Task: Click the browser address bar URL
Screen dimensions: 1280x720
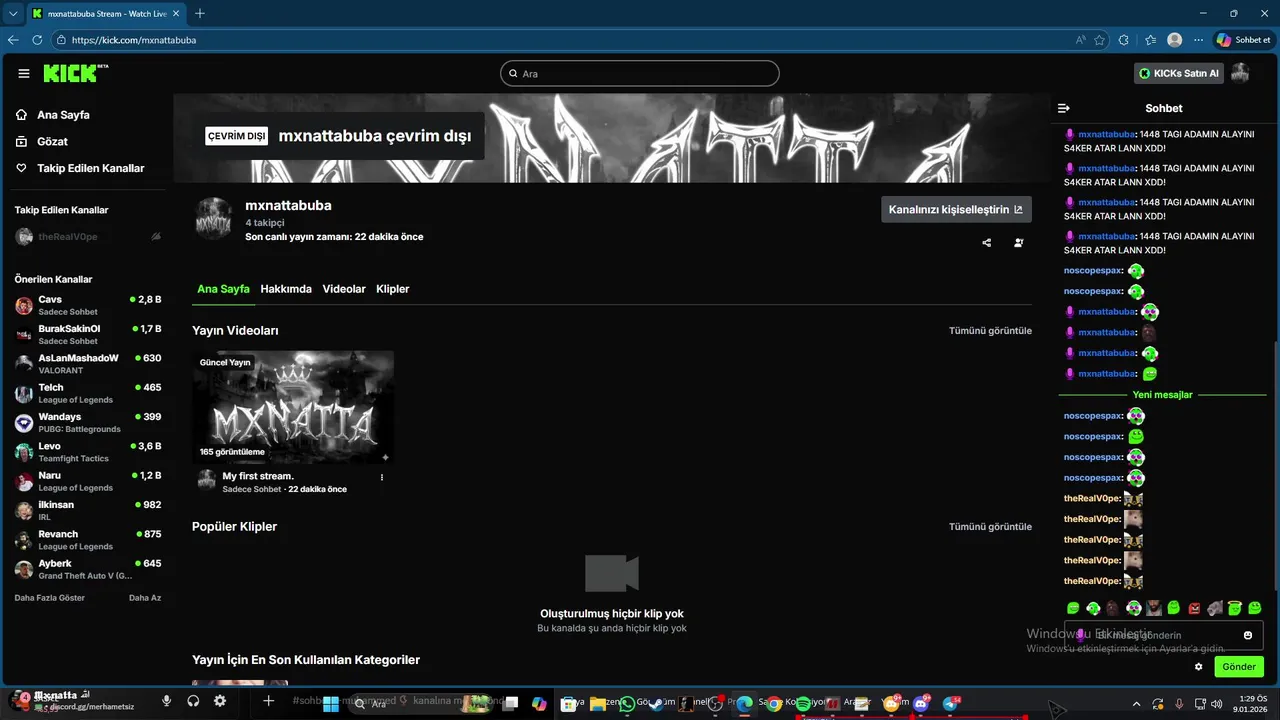Action: 134,40
